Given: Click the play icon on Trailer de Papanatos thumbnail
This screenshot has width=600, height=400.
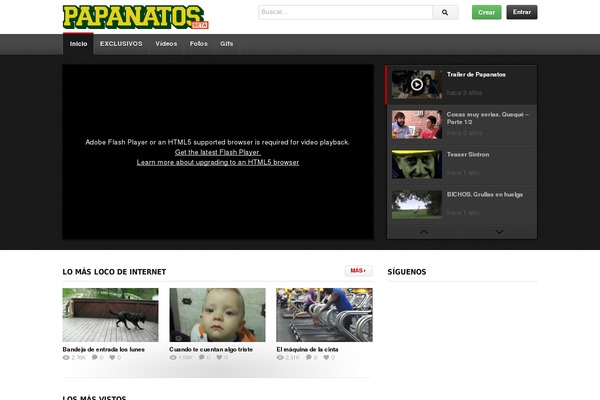Looking at the screenshot, I should click(x=417, y=84).
